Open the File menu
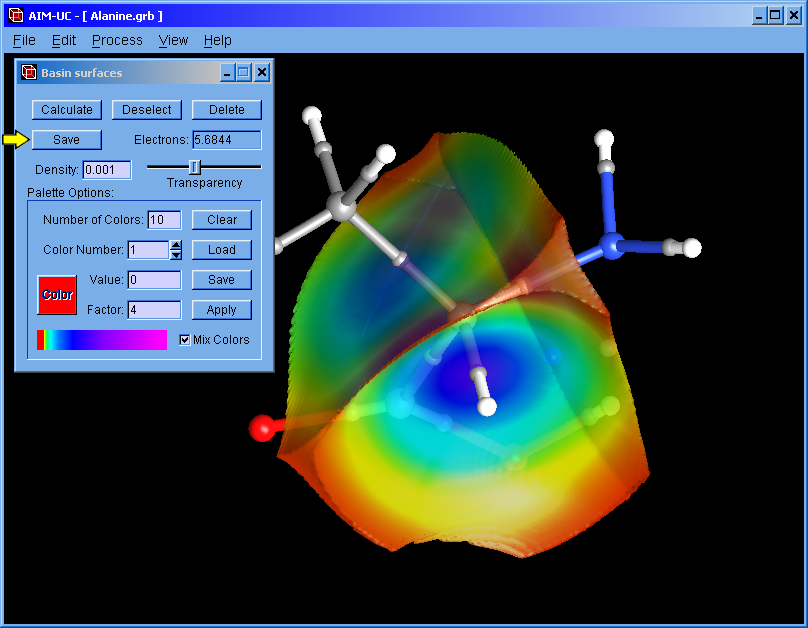 pos(24,40)
